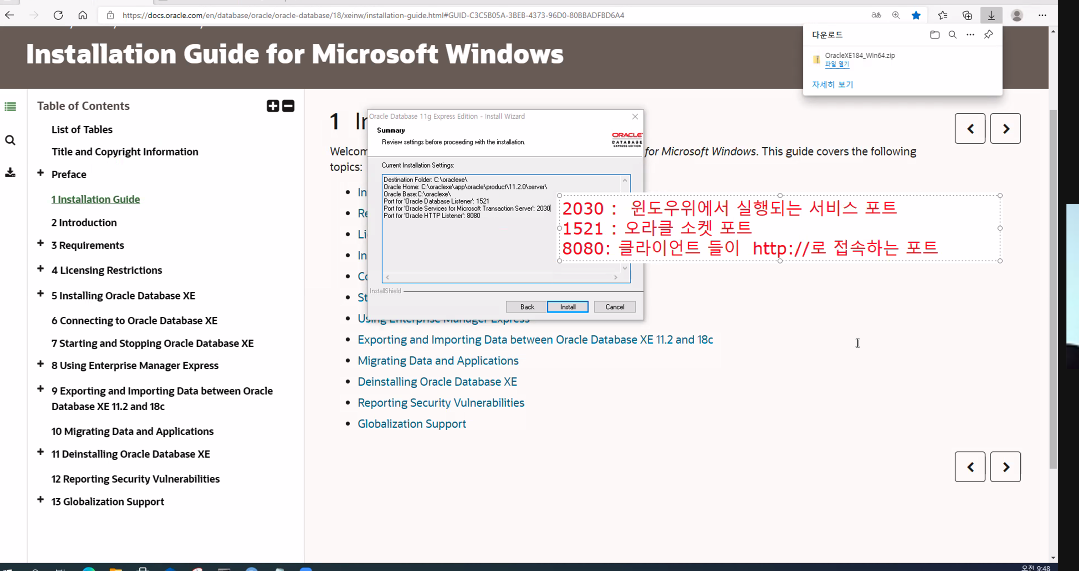Open 2 Introduction in contents
Image resolution: width=1079 pixels, height=571 pixels.
click(x=84, y=223)
